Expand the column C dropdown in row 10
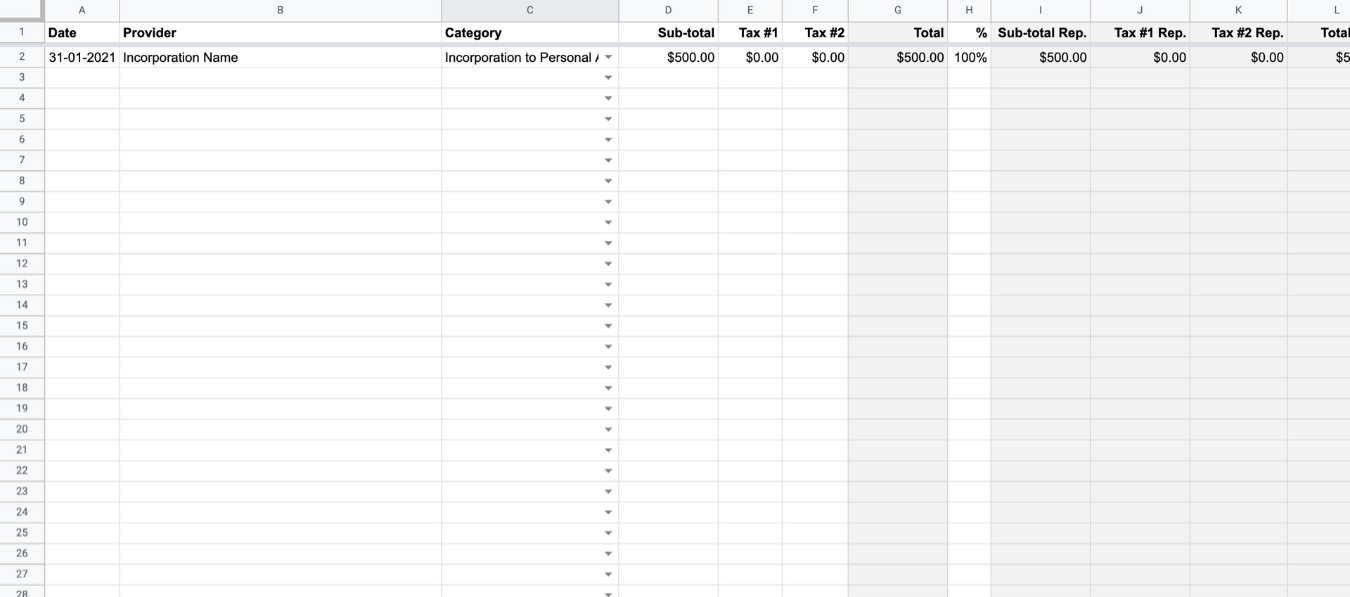The image size is (1350, 597). (608, 222)
